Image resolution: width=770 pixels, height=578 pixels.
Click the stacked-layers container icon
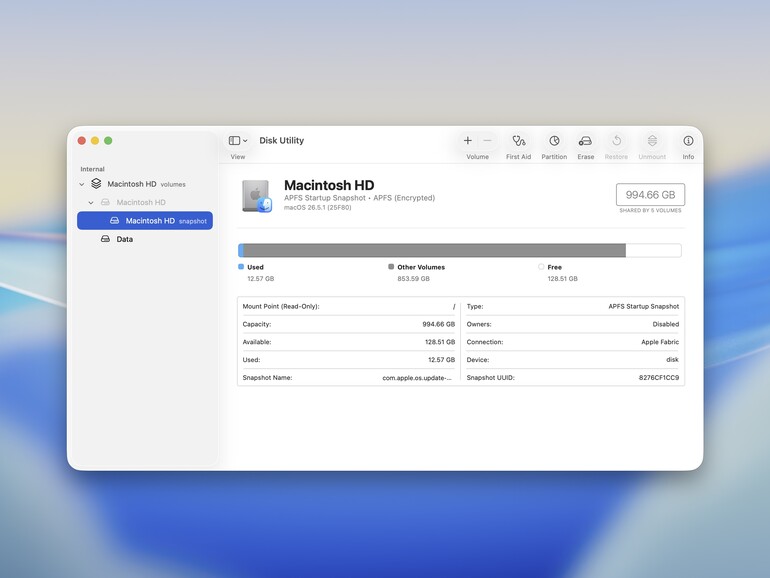pyautogui.click(x=96, y=184)
